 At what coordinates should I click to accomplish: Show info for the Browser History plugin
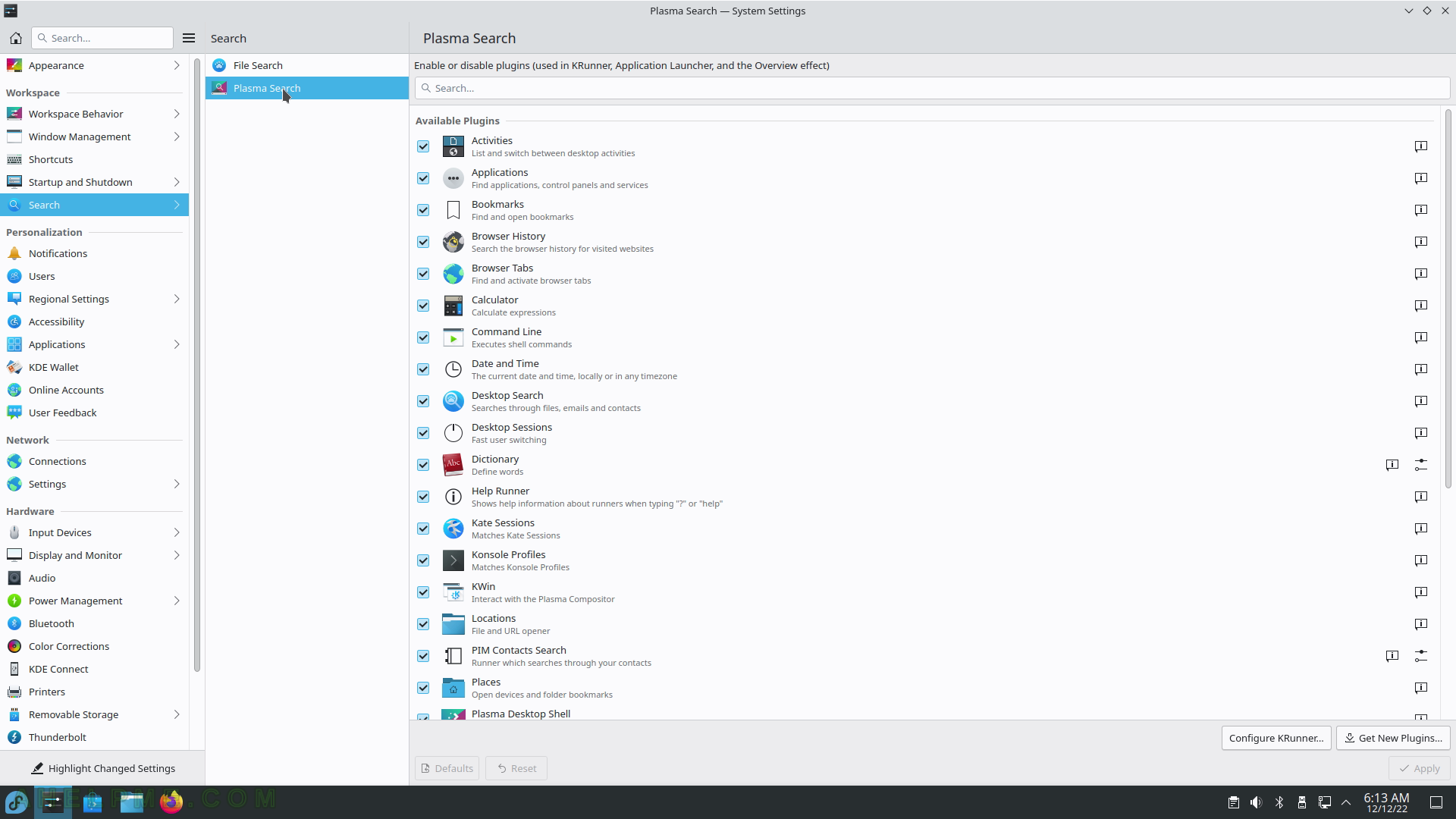pos(1421,242)
